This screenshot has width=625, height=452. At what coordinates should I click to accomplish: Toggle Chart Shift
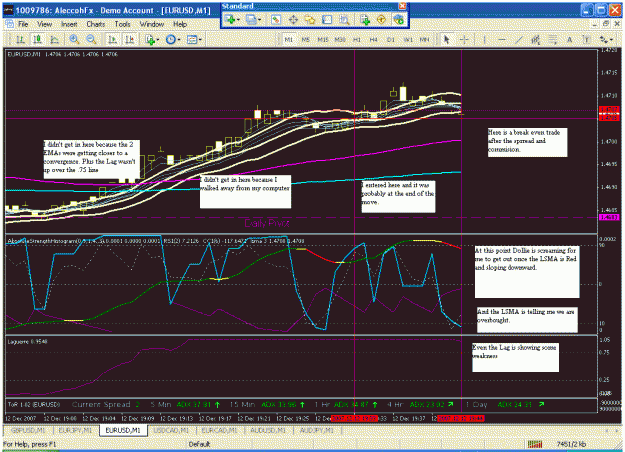[130, 39]
